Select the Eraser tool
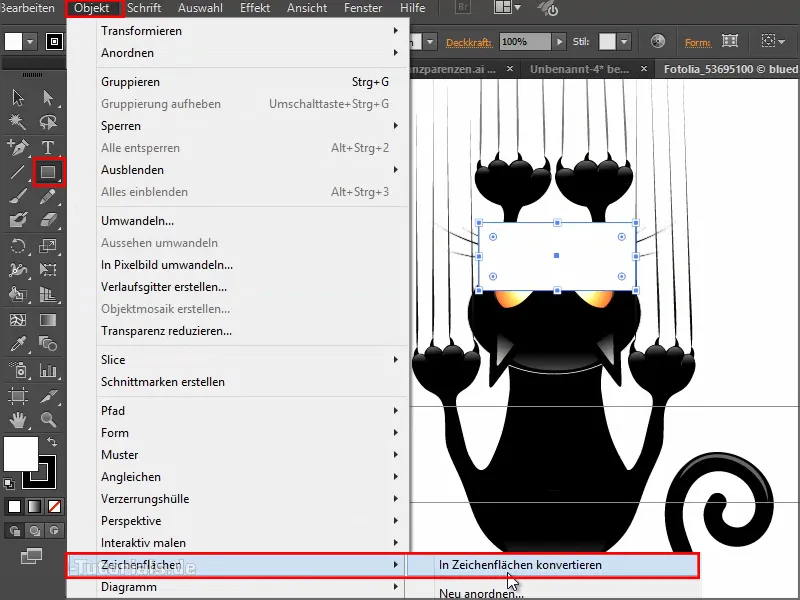 click(48, 220)
